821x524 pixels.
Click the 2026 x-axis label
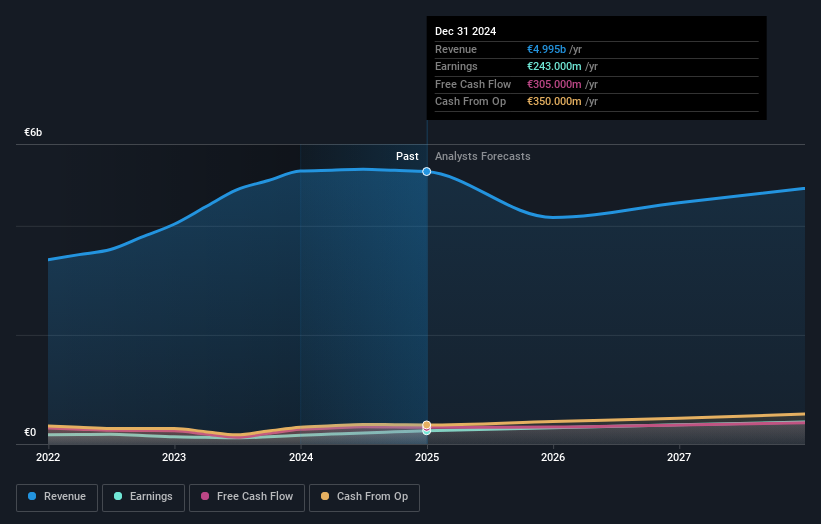(x=553, y=457)
